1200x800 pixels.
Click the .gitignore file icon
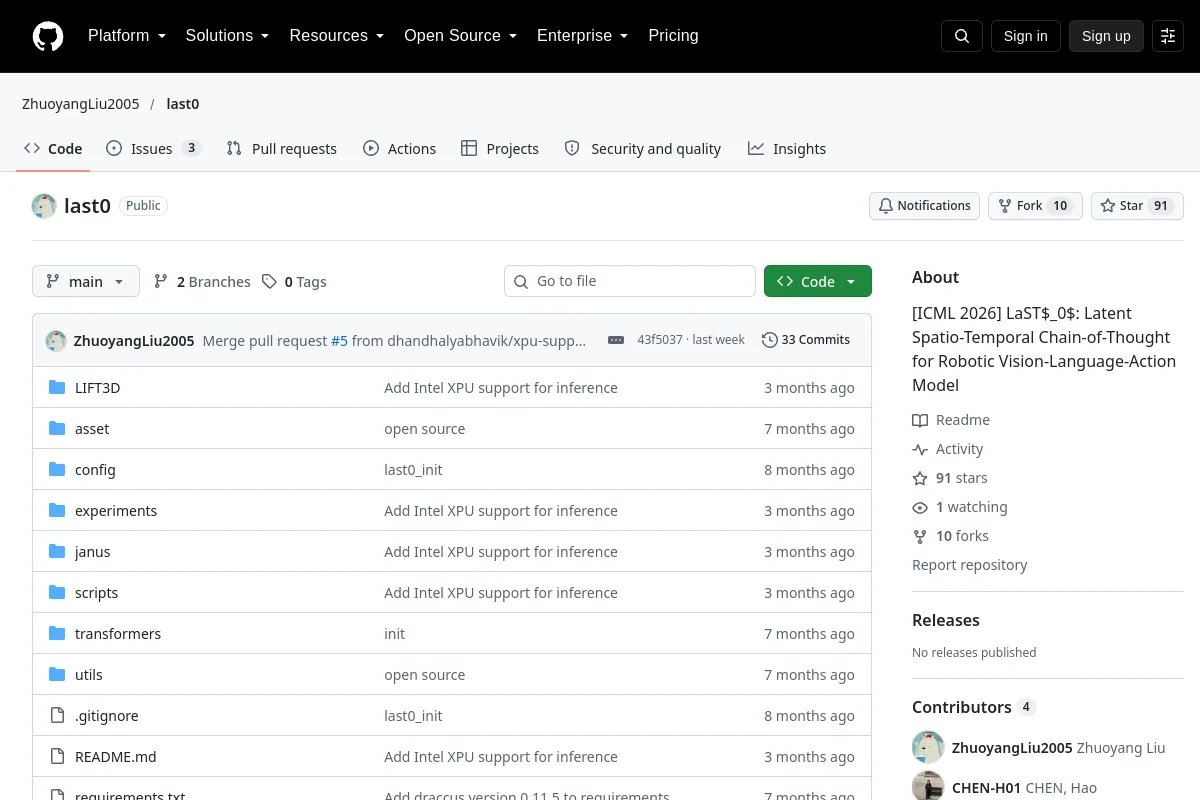[x=57, y=716]
